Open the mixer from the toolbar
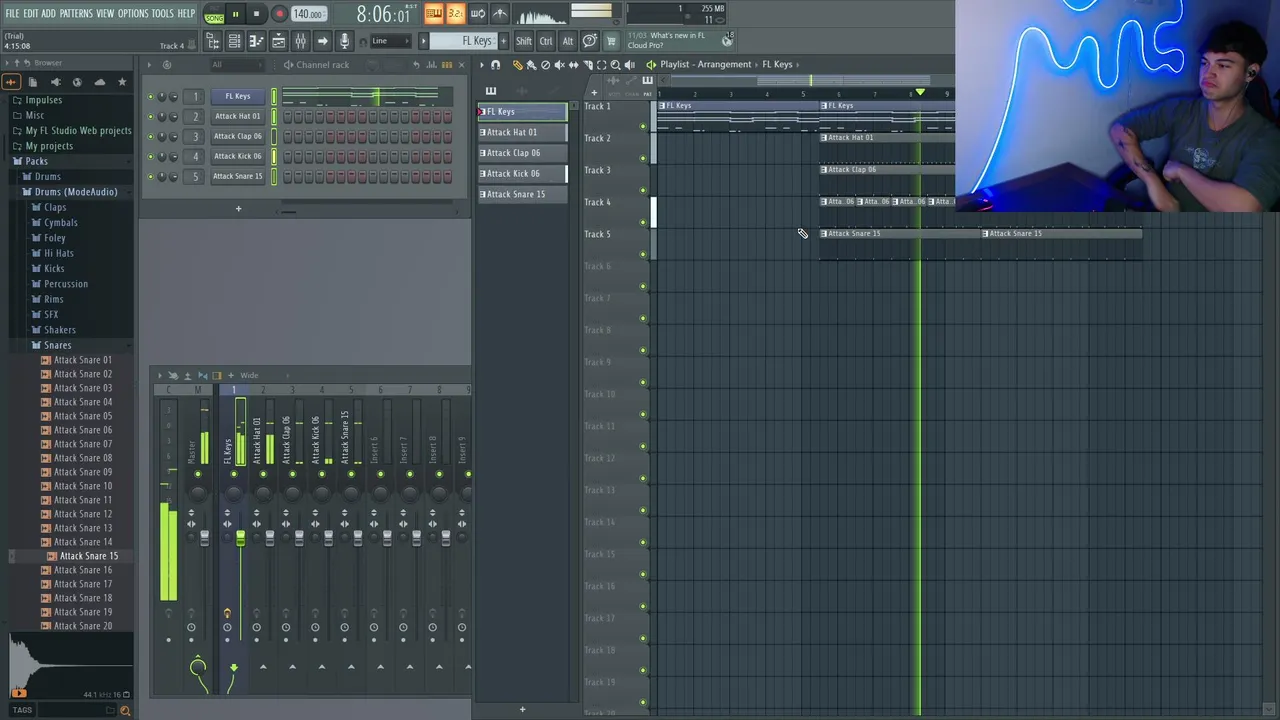 (x=300, y=41)
